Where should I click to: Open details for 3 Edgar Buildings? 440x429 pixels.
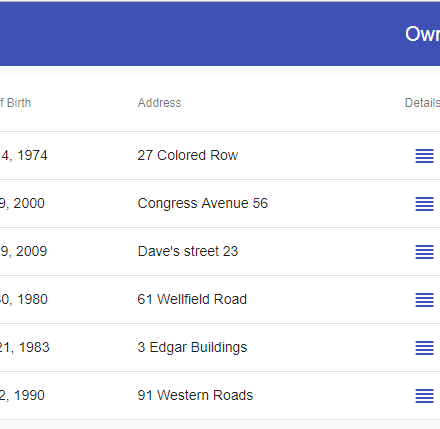[x=424, y=348]
